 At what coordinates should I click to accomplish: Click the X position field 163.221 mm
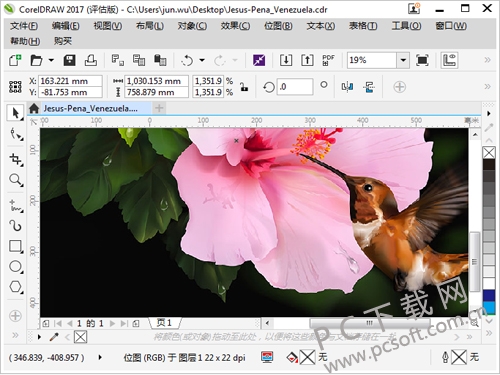[71, 81]
